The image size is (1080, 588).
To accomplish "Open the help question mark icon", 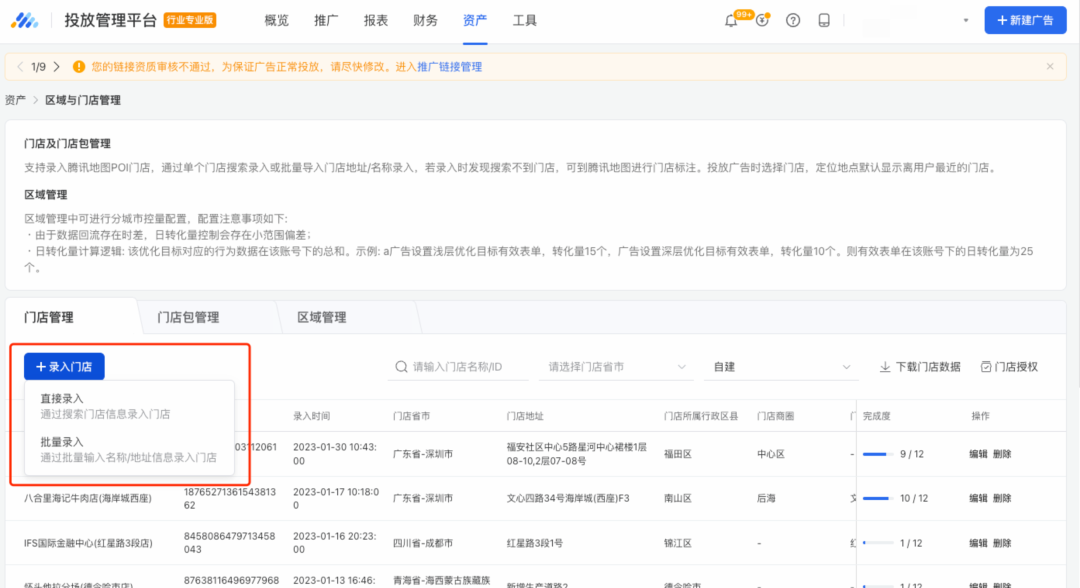I will [x=793, y=20].
